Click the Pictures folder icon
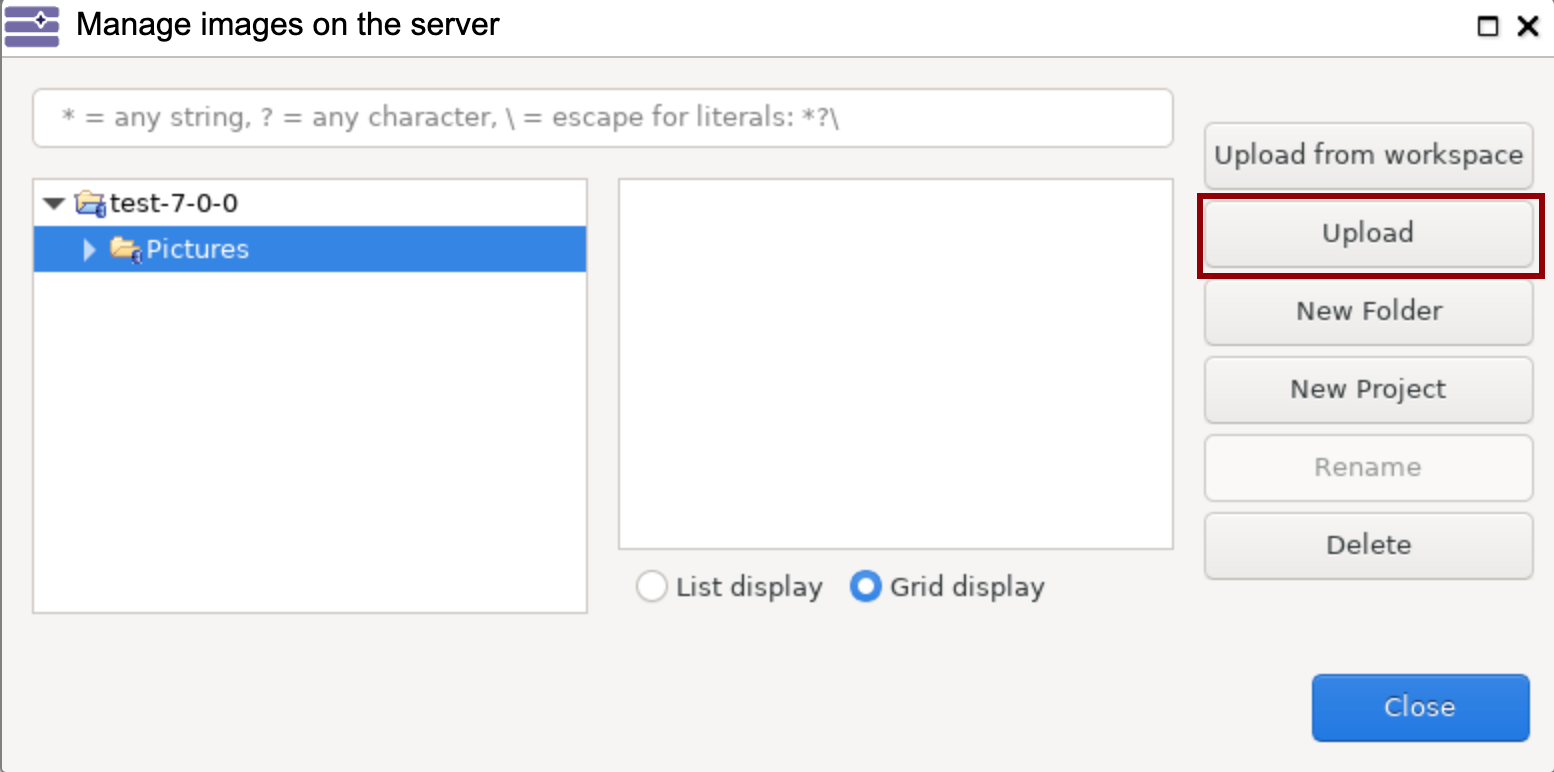Screen dimensions: 1554x772 click(x=125, y=250)
